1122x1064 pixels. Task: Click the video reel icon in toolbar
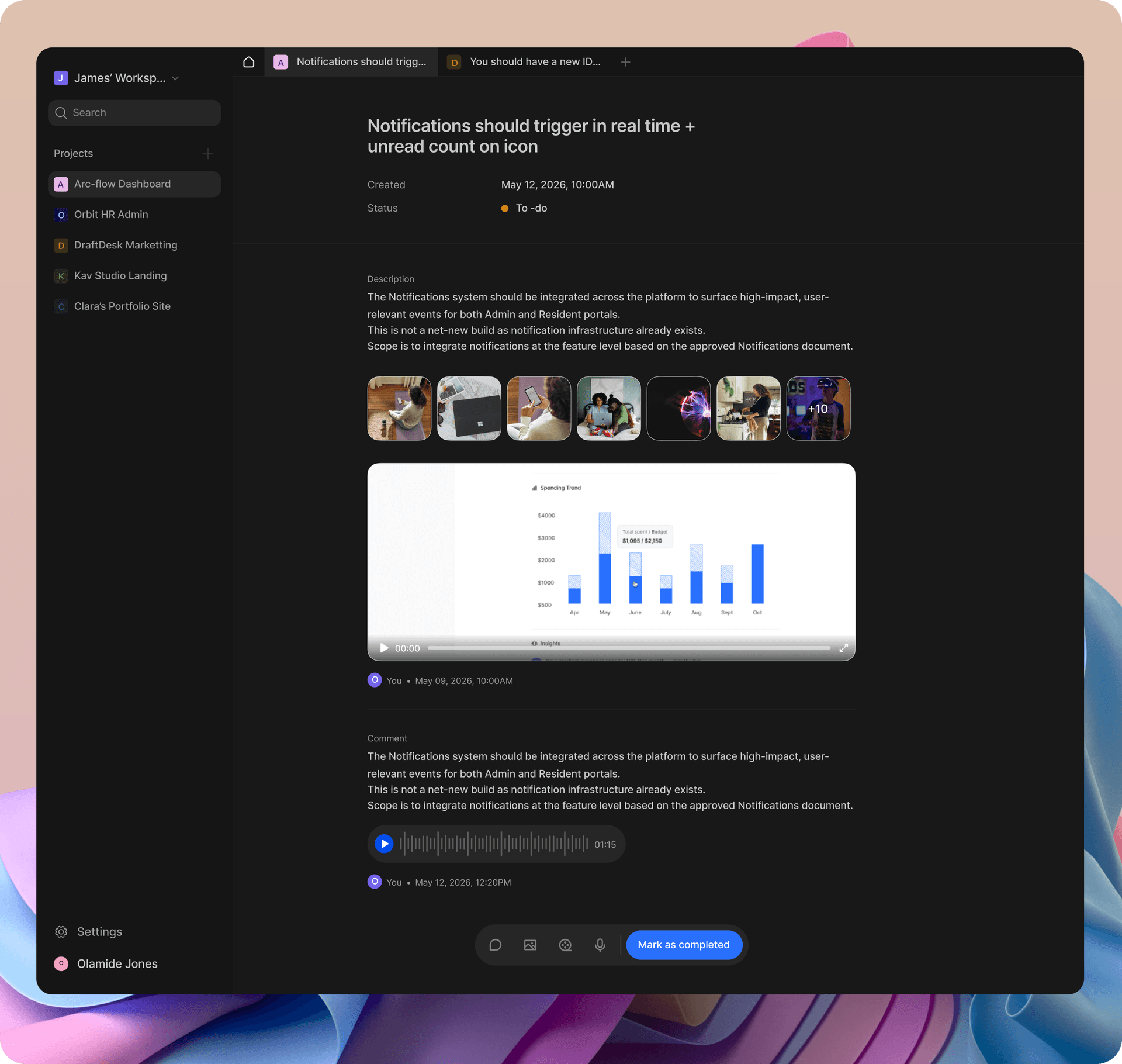point(565,945)
